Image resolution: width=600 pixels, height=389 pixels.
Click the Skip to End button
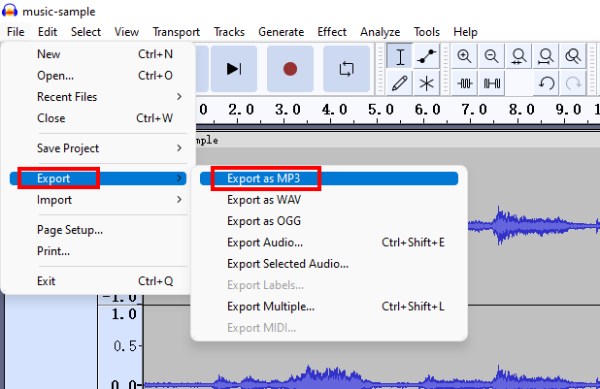tap(234, 69)
